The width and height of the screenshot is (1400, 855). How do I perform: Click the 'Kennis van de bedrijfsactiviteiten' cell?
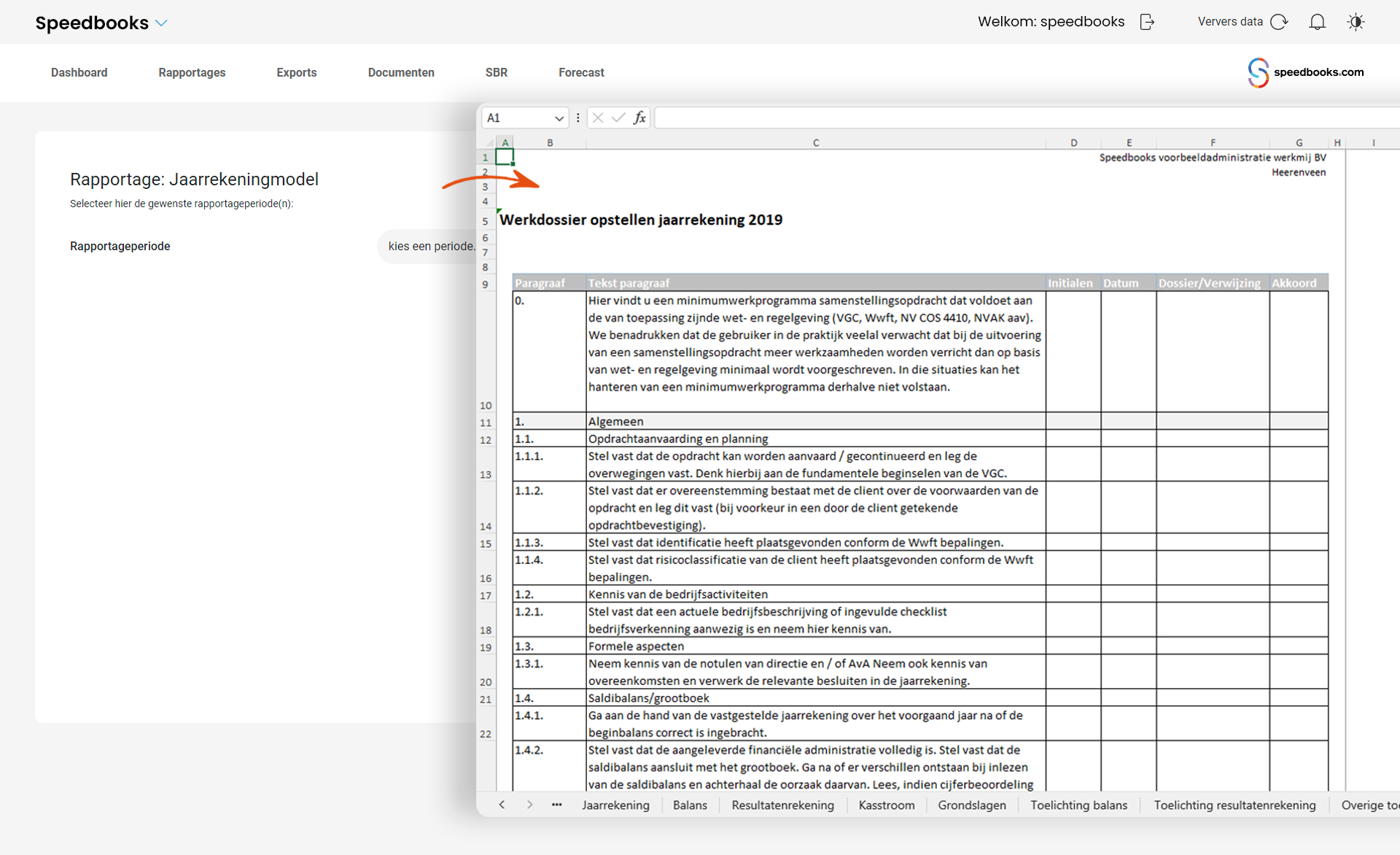(x=816, y=595)
